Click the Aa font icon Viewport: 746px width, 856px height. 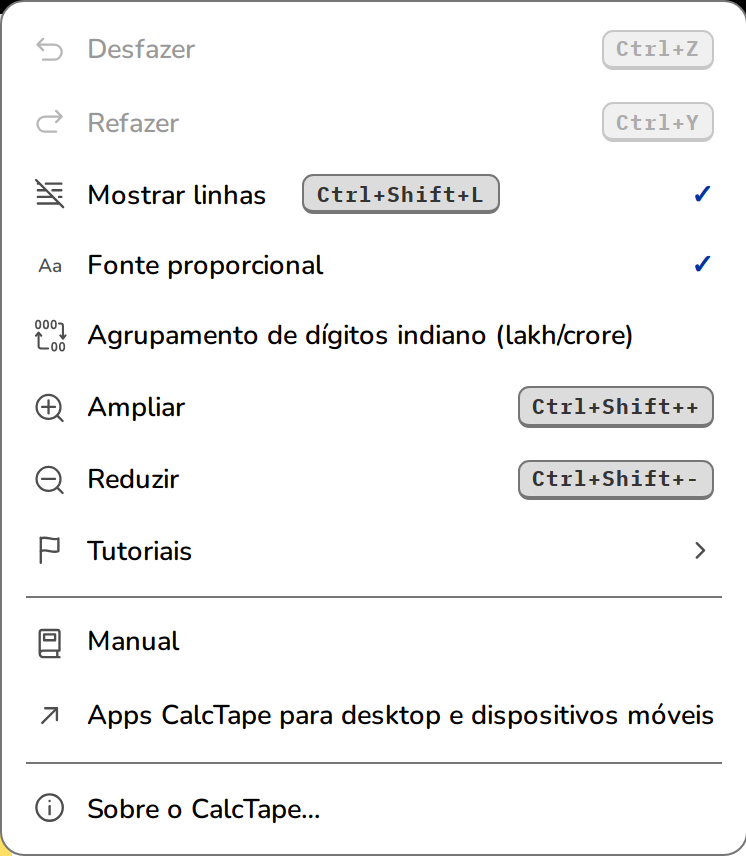pos(50,266)
